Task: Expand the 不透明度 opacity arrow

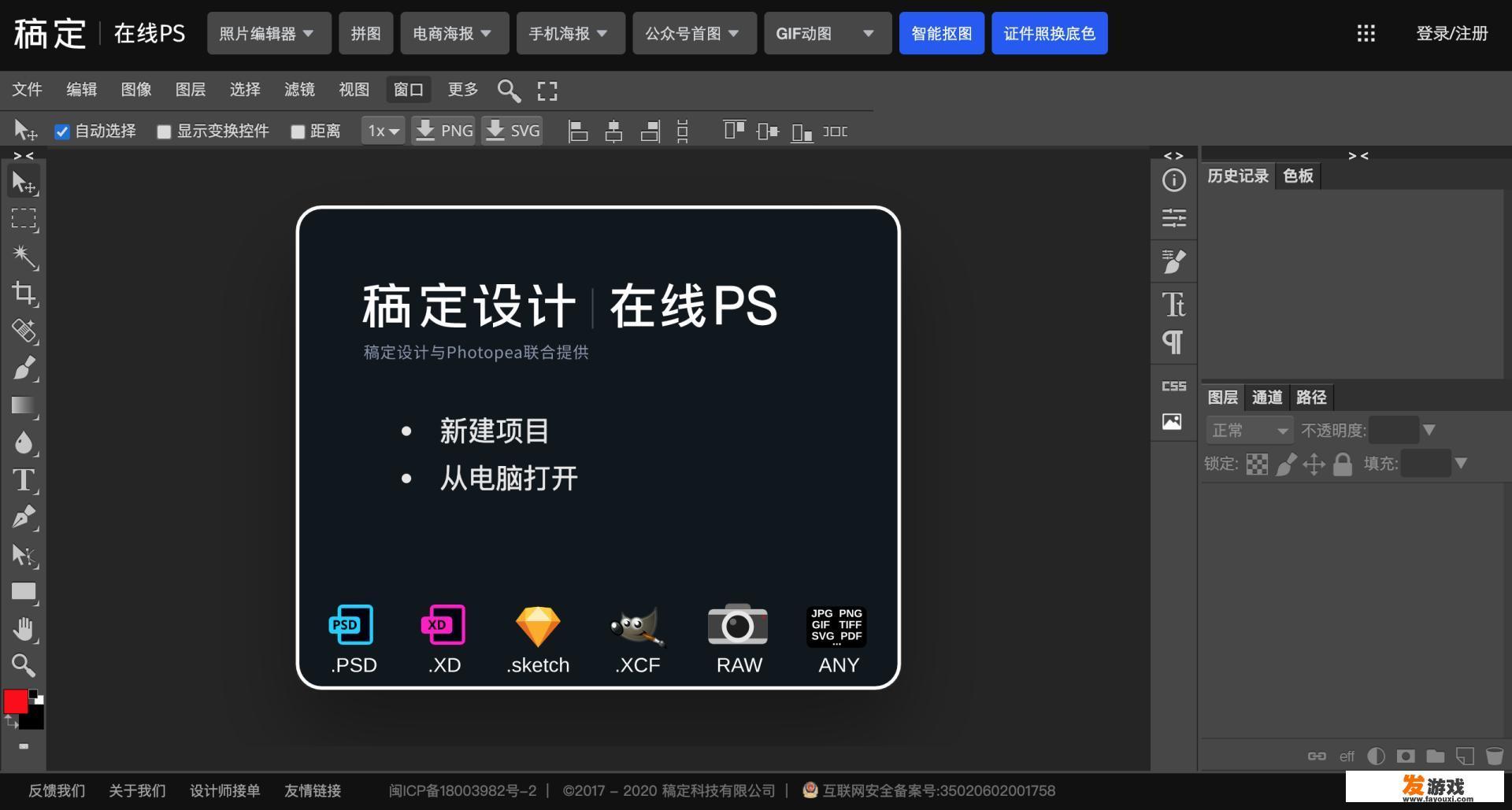Action: pyautogui.click(x=1429, y=430)
